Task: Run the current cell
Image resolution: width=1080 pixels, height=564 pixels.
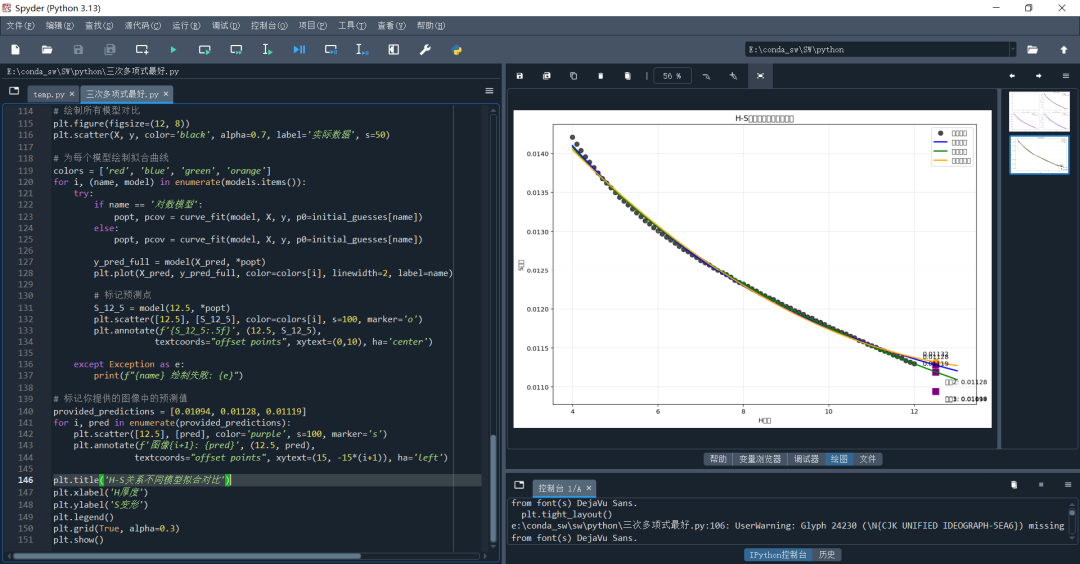Action: tap(205, 50)
